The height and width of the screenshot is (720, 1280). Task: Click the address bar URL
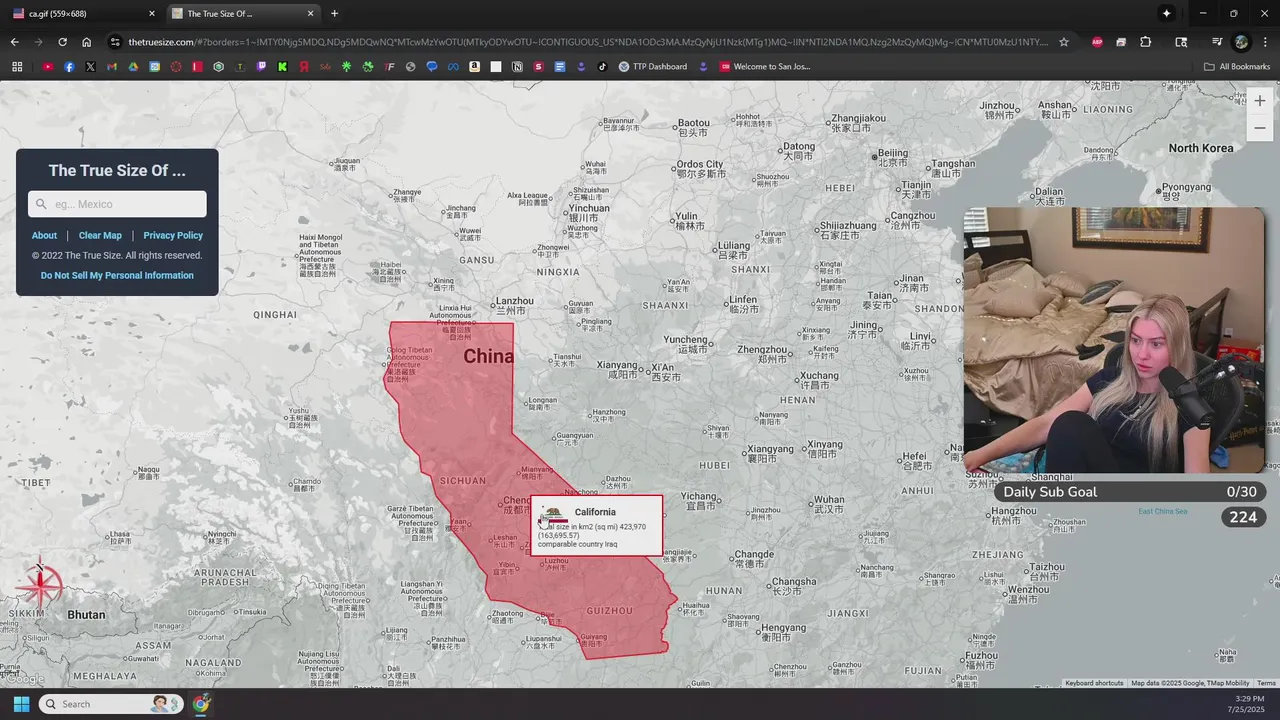[588, 42]
